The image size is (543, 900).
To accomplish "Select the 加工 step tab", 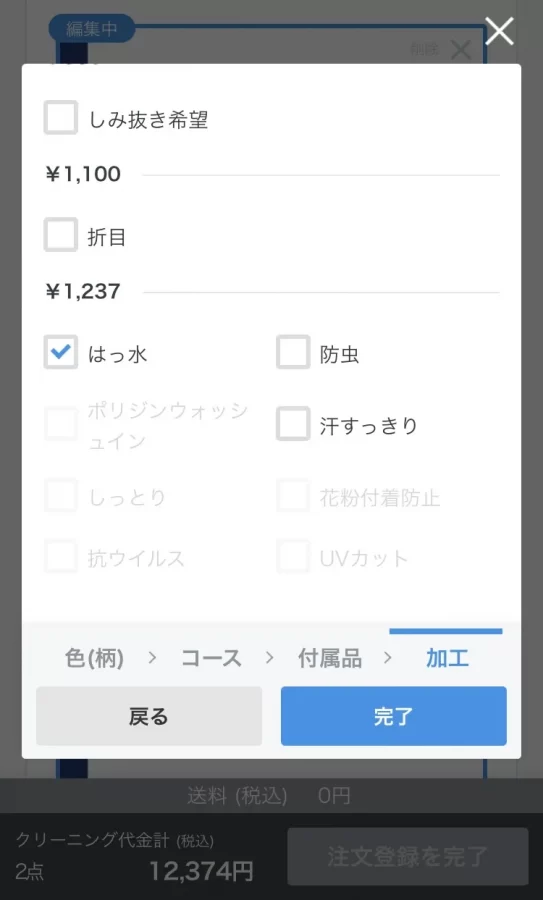I will 447,658.
